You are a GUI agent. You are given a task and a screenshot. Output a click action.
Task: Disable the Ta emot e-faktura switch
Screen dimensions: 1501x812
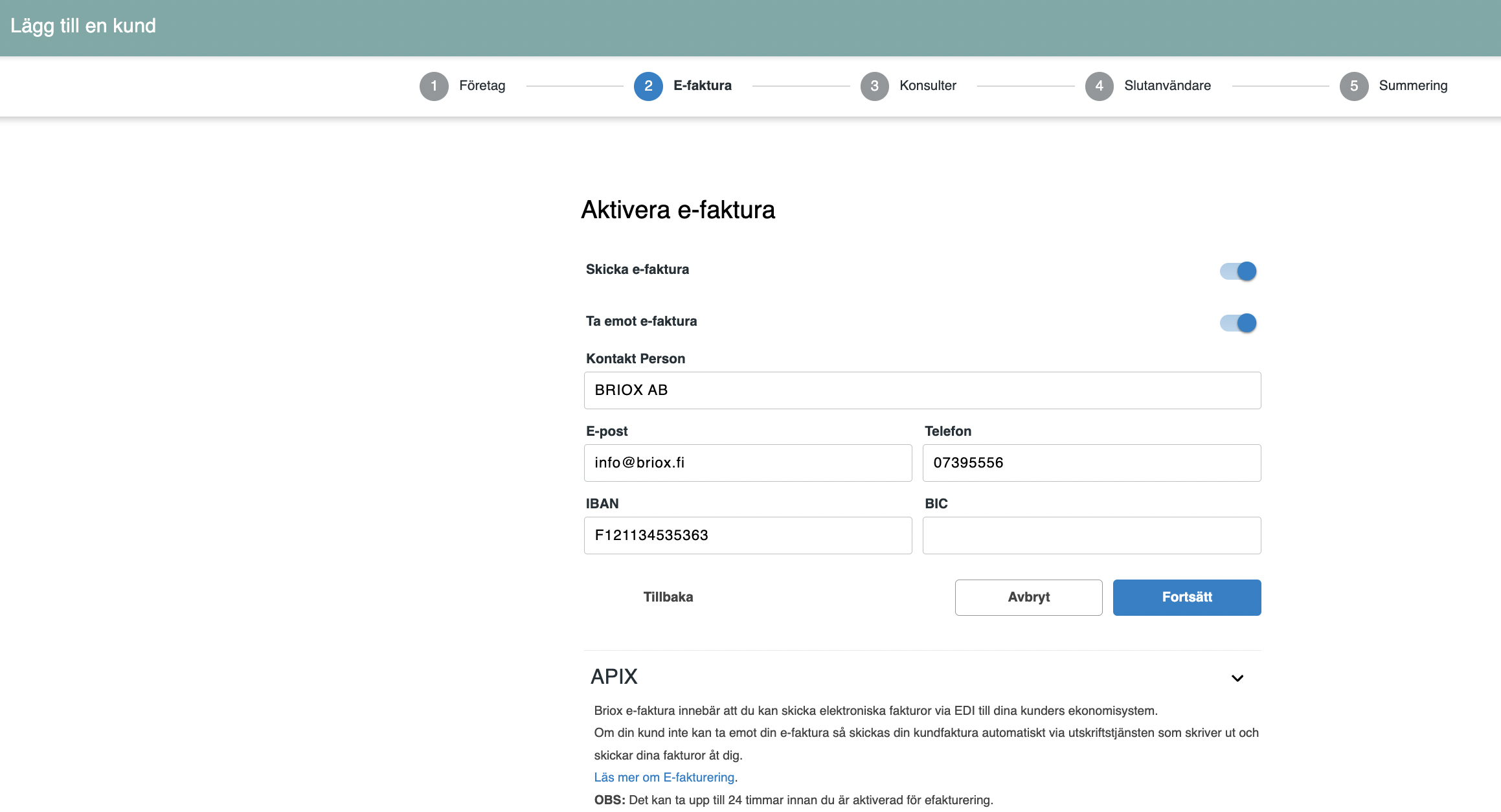coord(1238,322)
